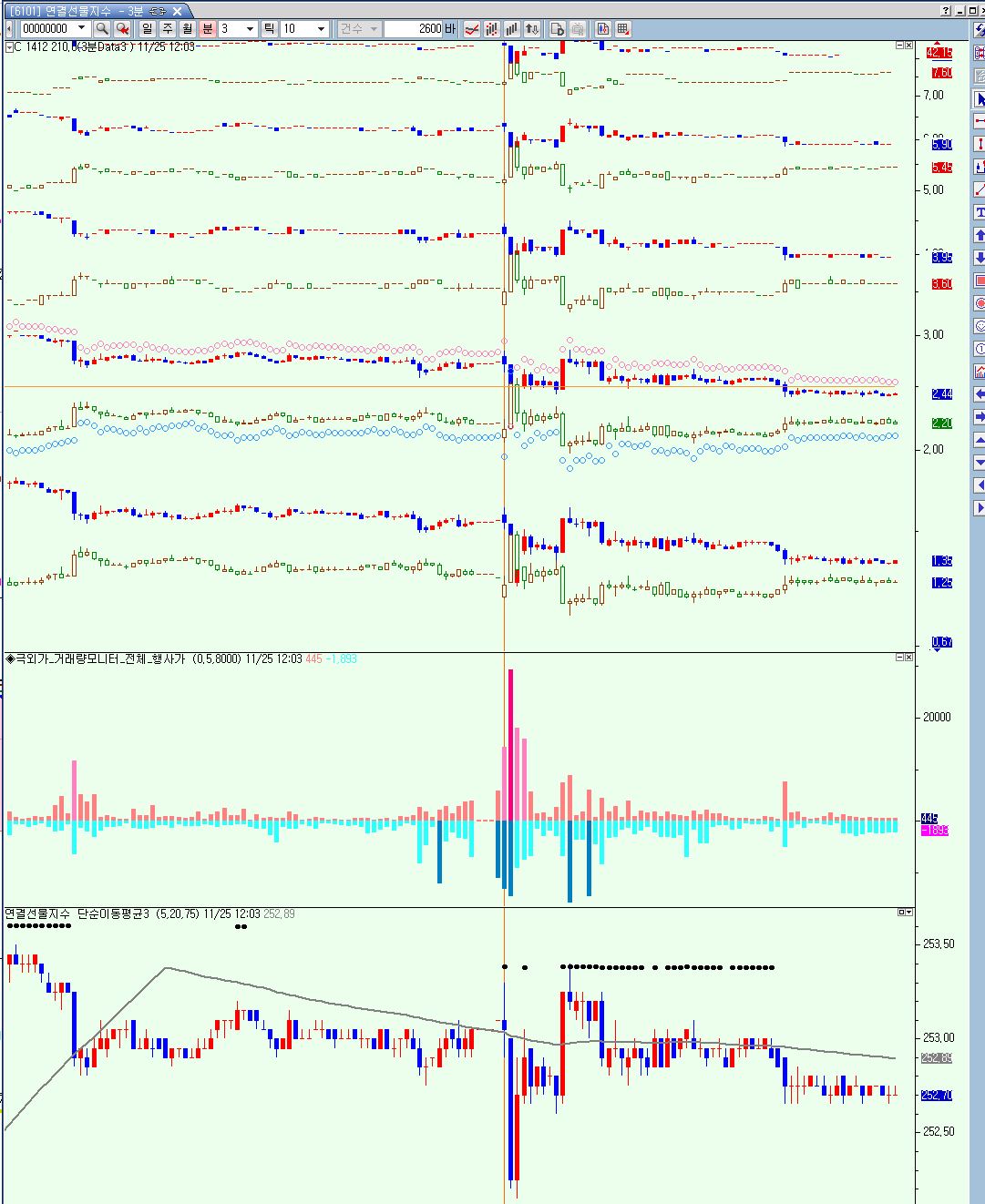Select the text 'T' drawing tool
Image resolution: width=985 pixels, height=1204 pixels.
click(x=980, y=212)
